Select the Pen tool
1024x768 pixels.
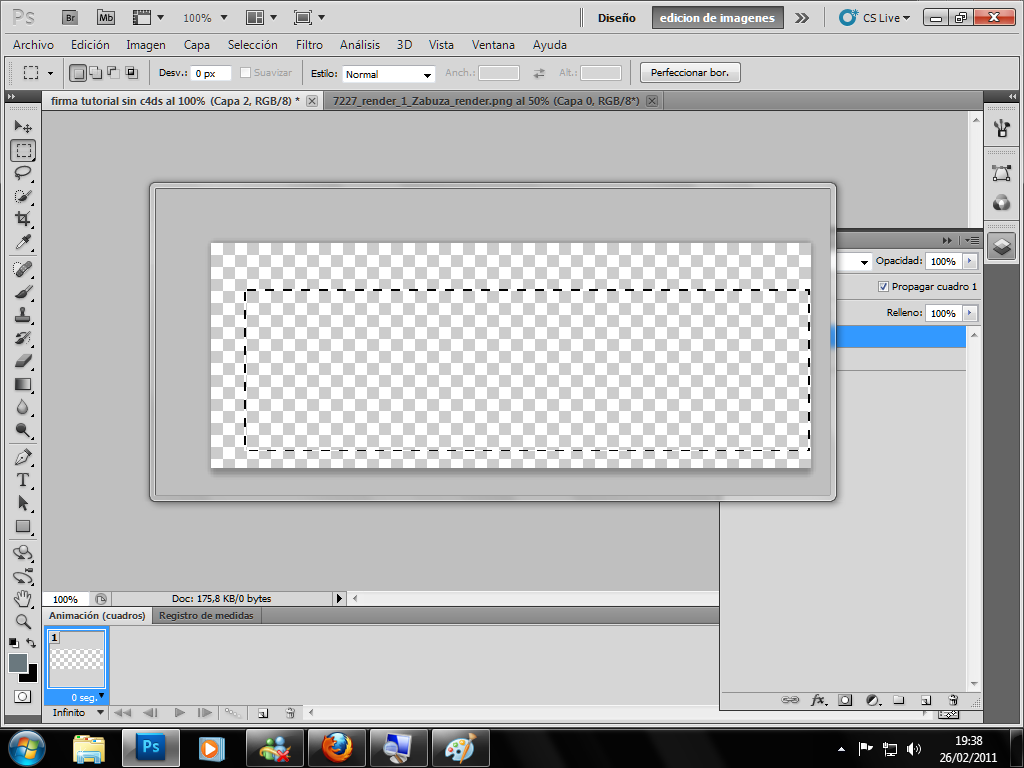coord(23,456)
